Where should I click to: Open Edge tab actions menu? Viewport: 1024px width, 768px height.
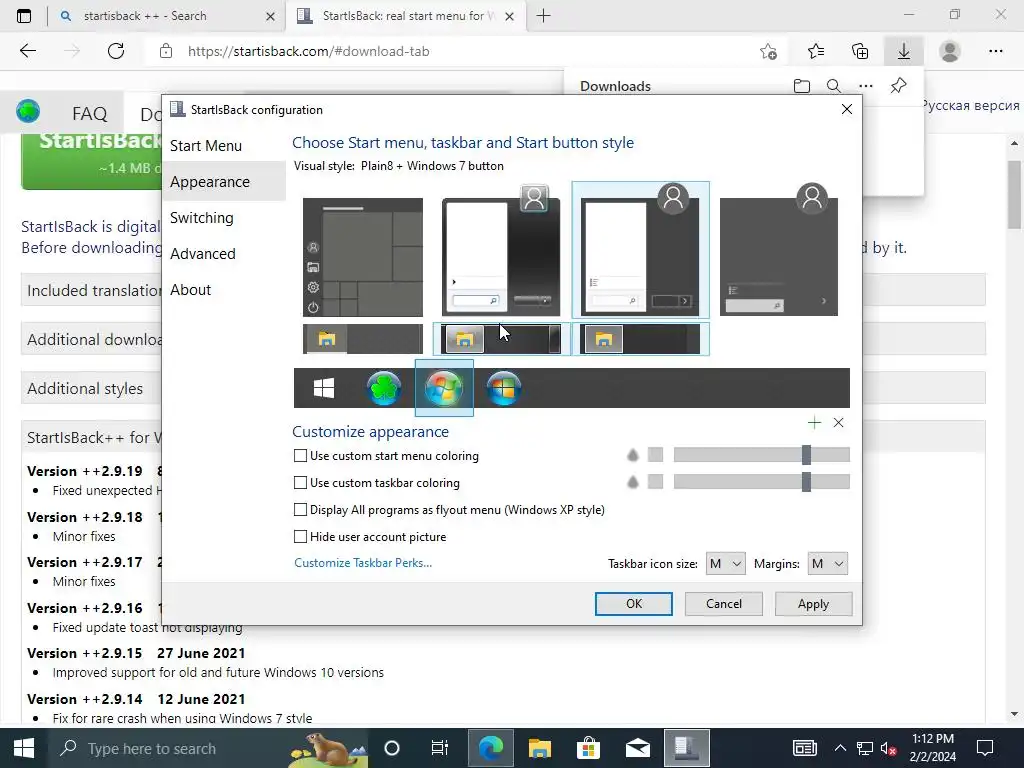[24, 16]
